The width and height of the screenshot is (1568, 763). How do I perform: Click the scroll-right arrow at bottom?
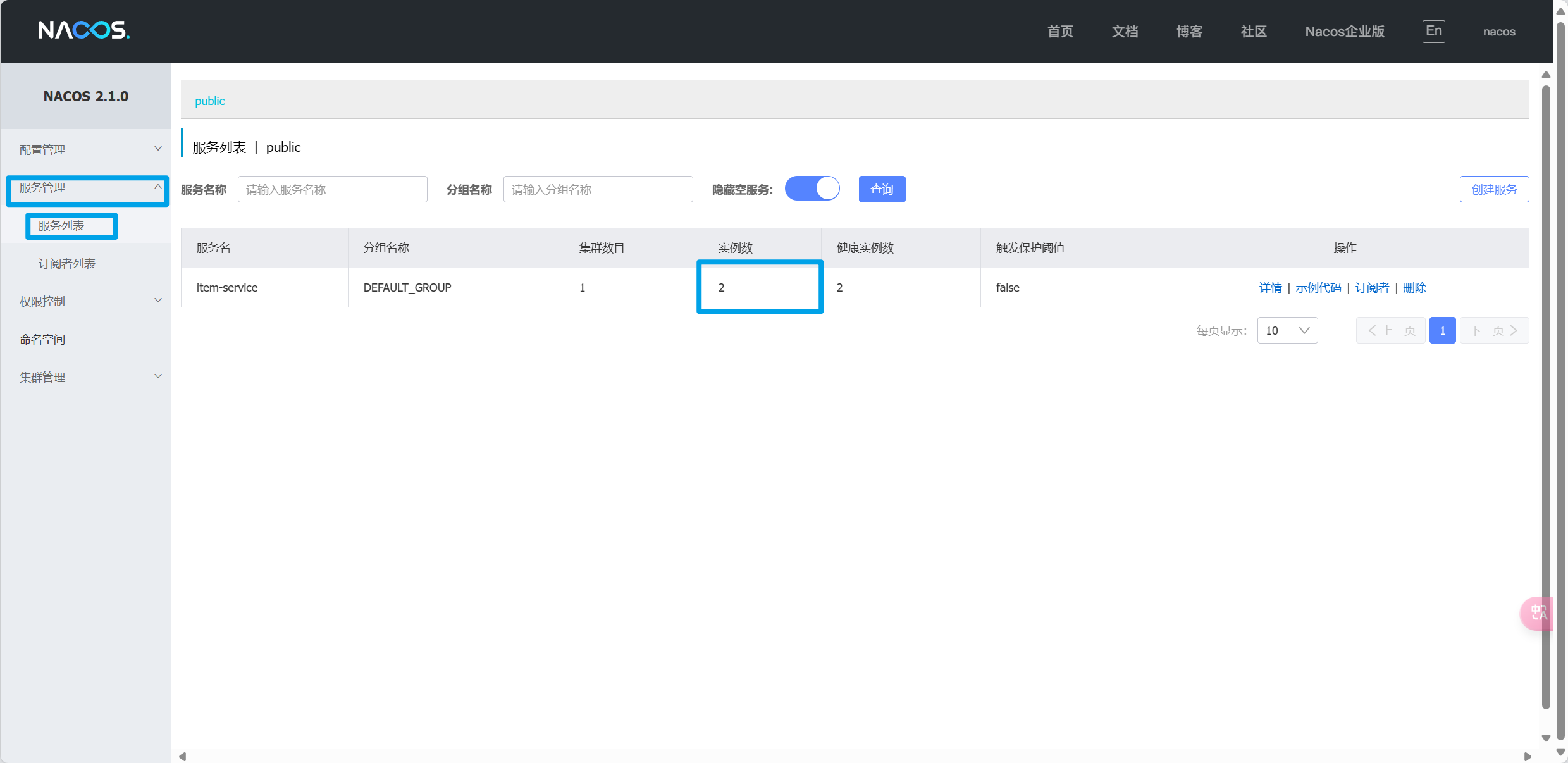click(1527, 756)
